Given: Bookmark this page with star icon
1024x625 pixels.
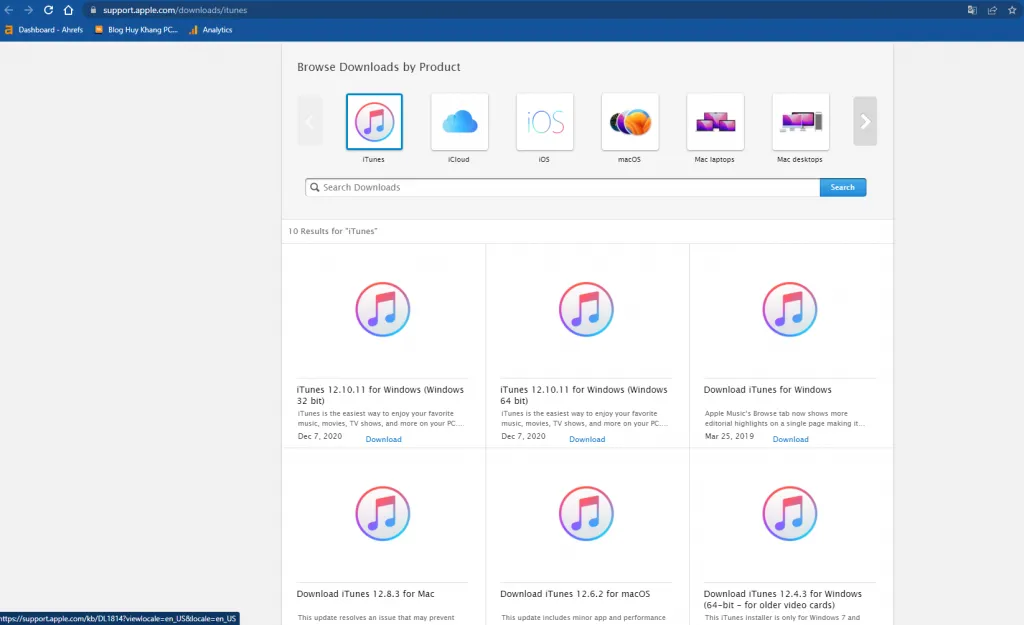Looking at the screenshot, I should [x=1012, y=10].
